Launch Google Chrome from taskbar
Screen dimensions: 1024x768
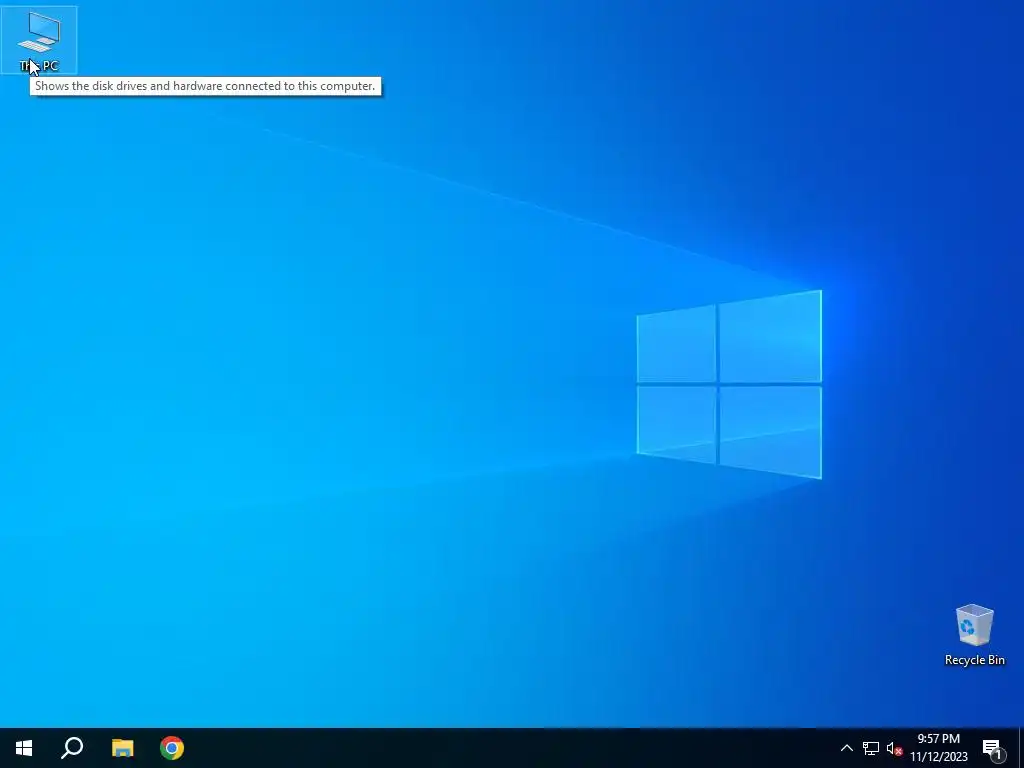coord(172,748)
